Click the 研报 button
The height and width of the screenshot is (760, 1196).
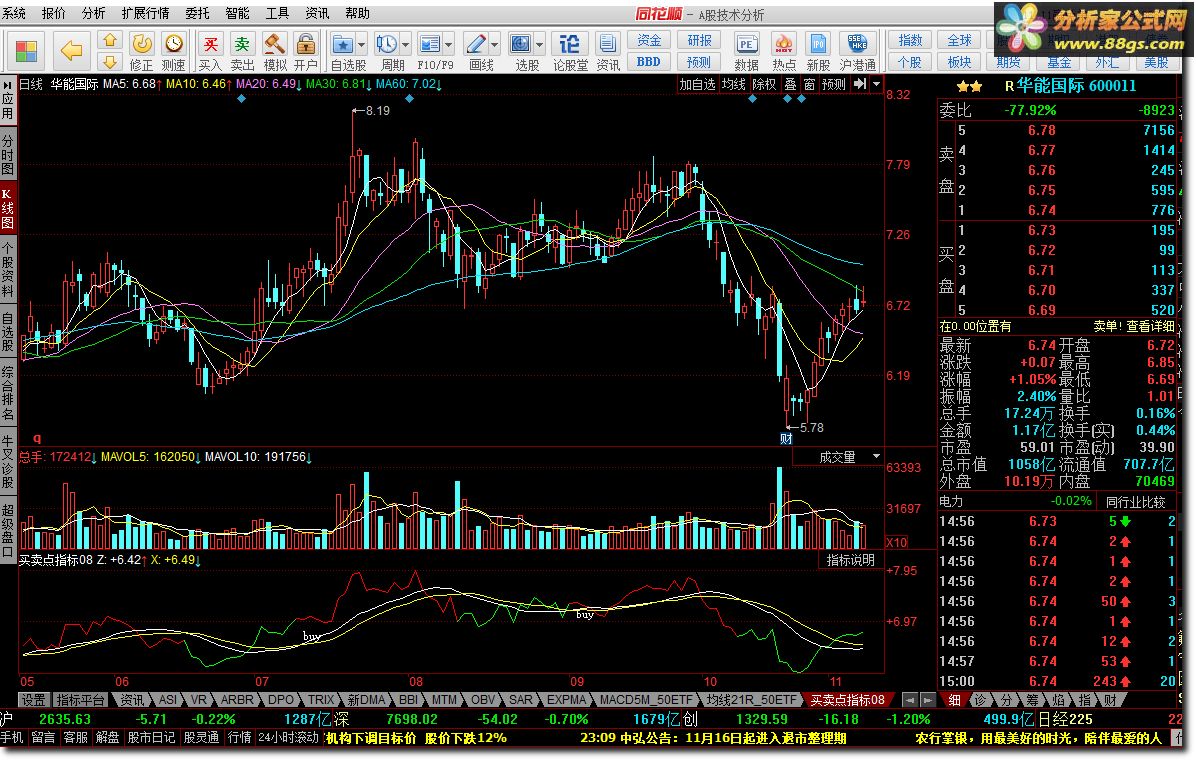pyautogui.click(x=699, y=40)
